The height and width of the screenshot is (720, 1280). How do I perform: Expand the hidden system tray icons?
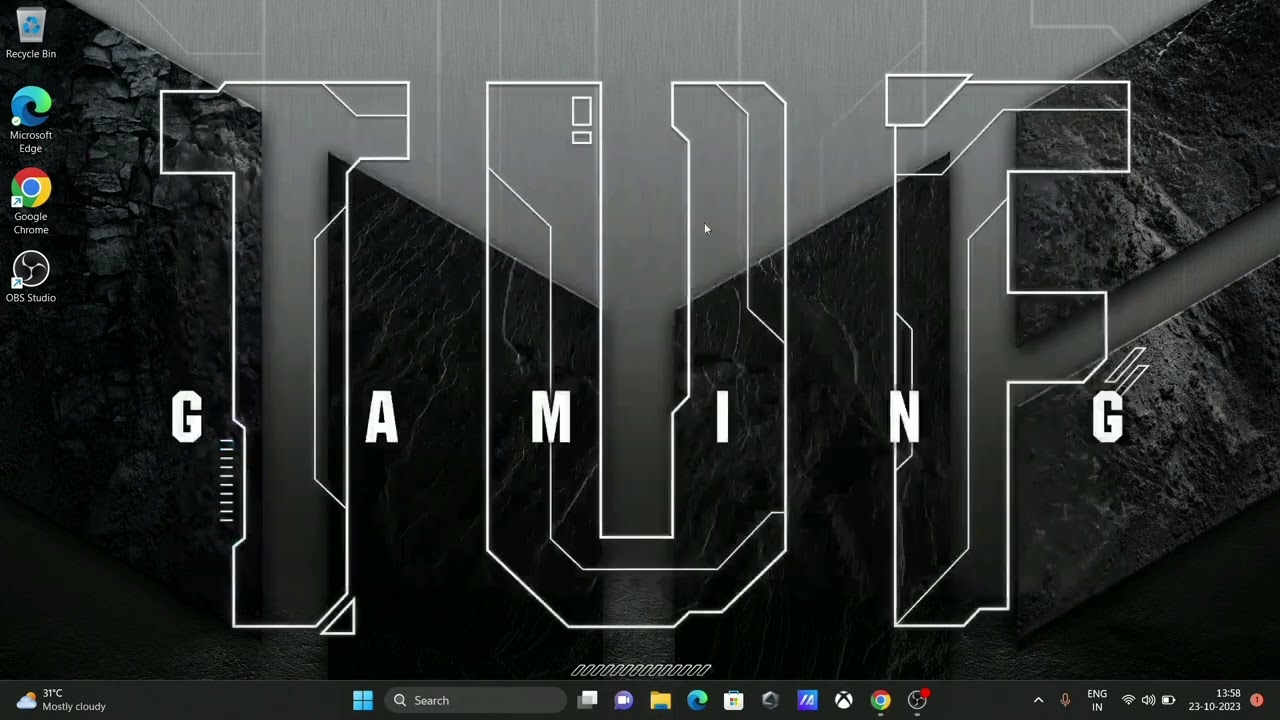click(1038, 700)
